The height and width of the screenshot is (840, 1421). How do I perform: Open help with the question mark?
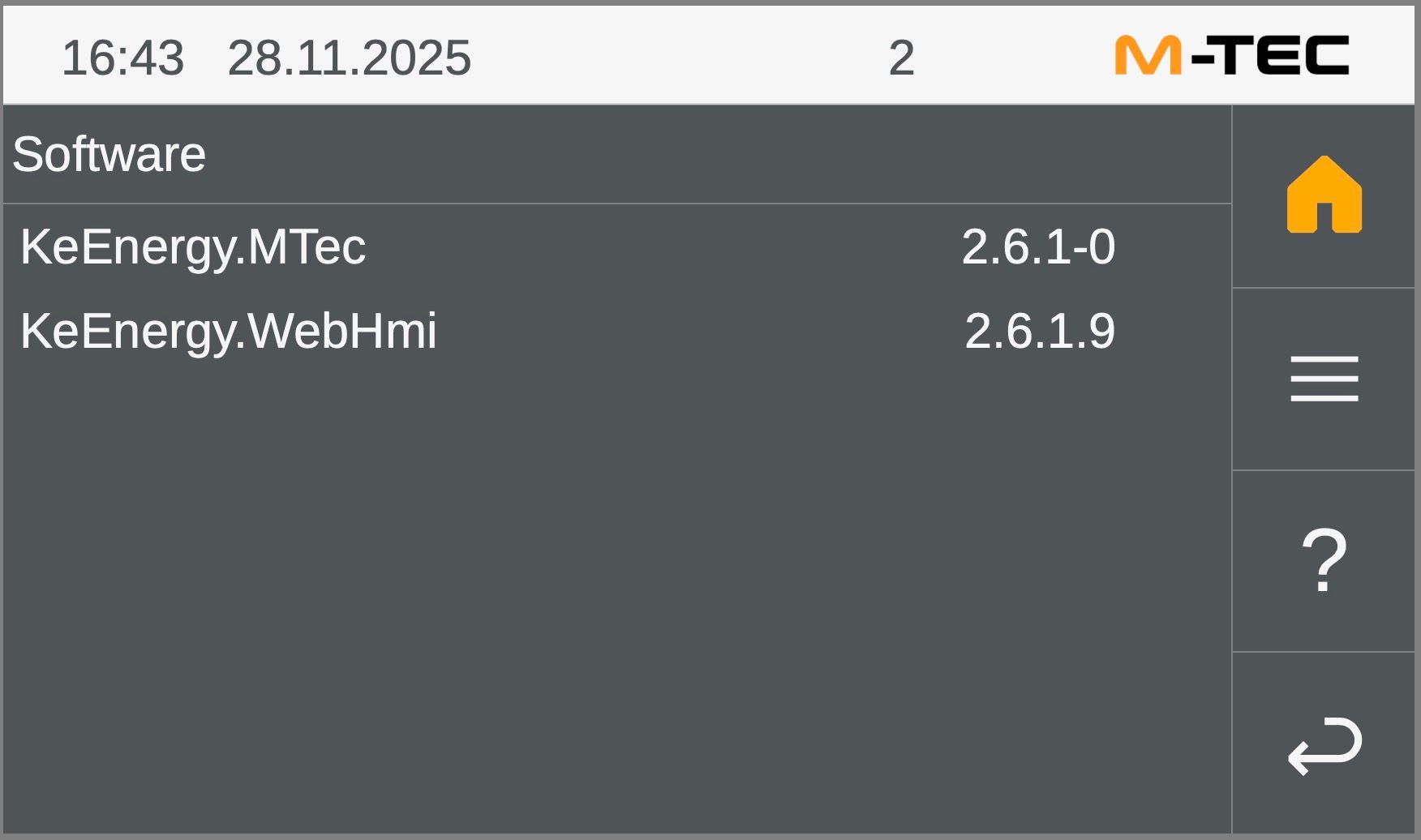tap(1324, 560)
